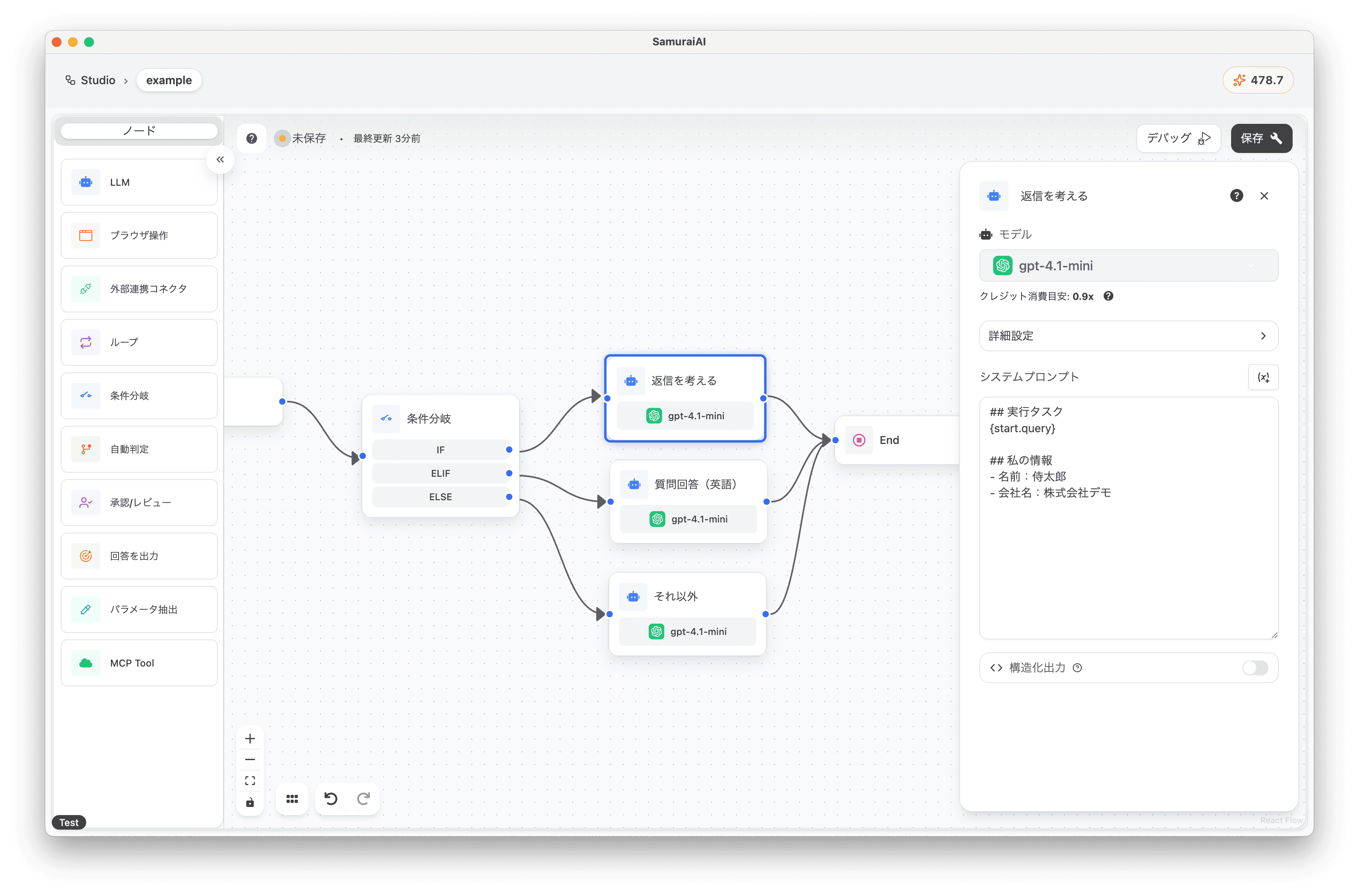1359x896 pixels.
Task: Open the auto-layout grid icon
Action: point(292,798)
